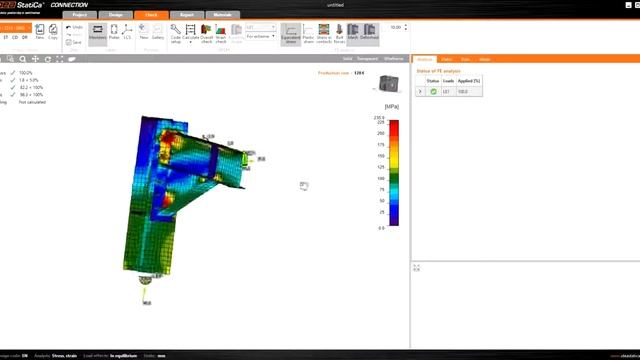Viewport: 640px width, 360px height.
Task: Click the zoom-all fit view icon
Action: coord(60,59)
